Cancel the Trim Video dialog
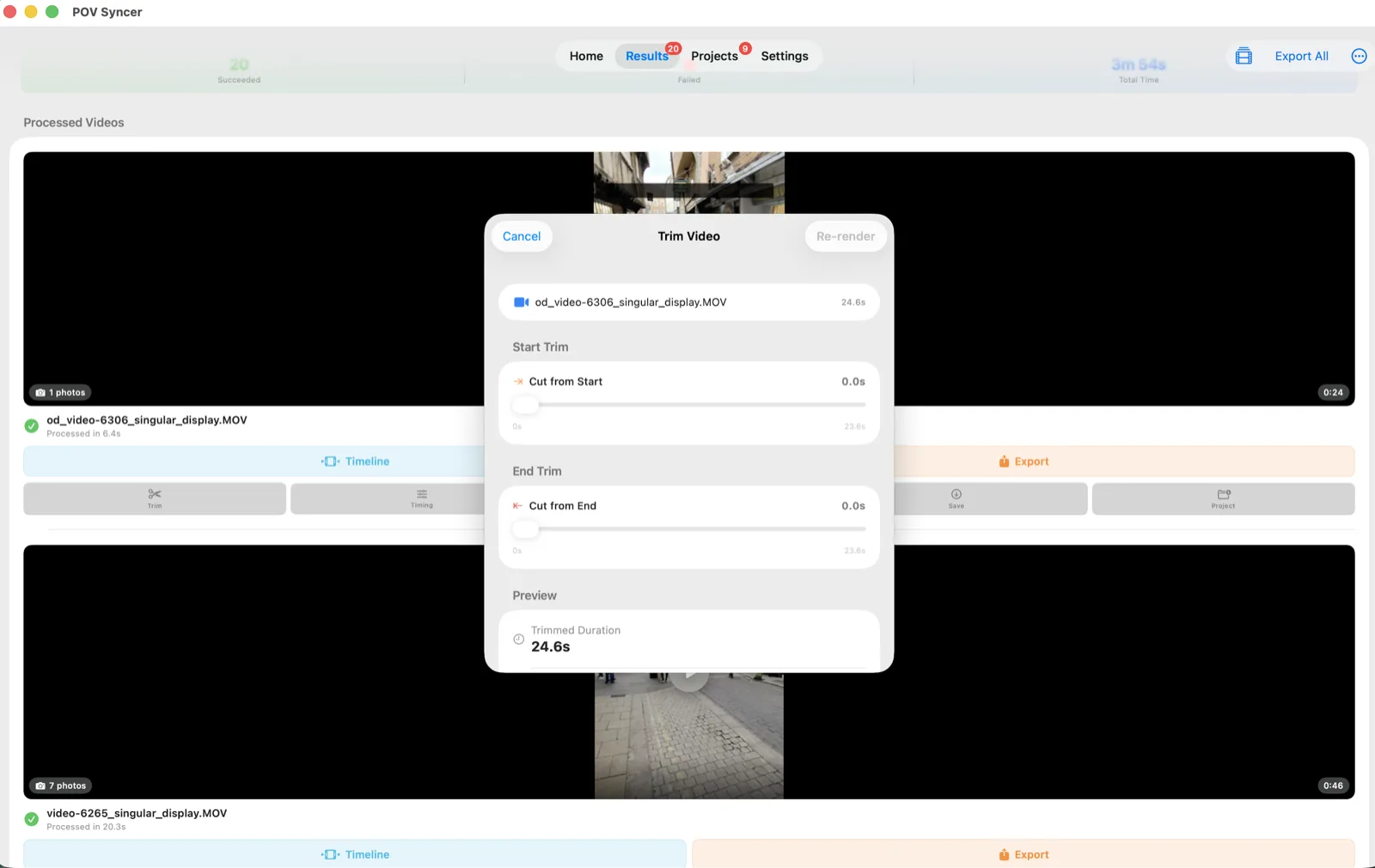Image resolution: width=1375 pixels, height=868 pixels. pyautogui.click(x=522, y=236)
